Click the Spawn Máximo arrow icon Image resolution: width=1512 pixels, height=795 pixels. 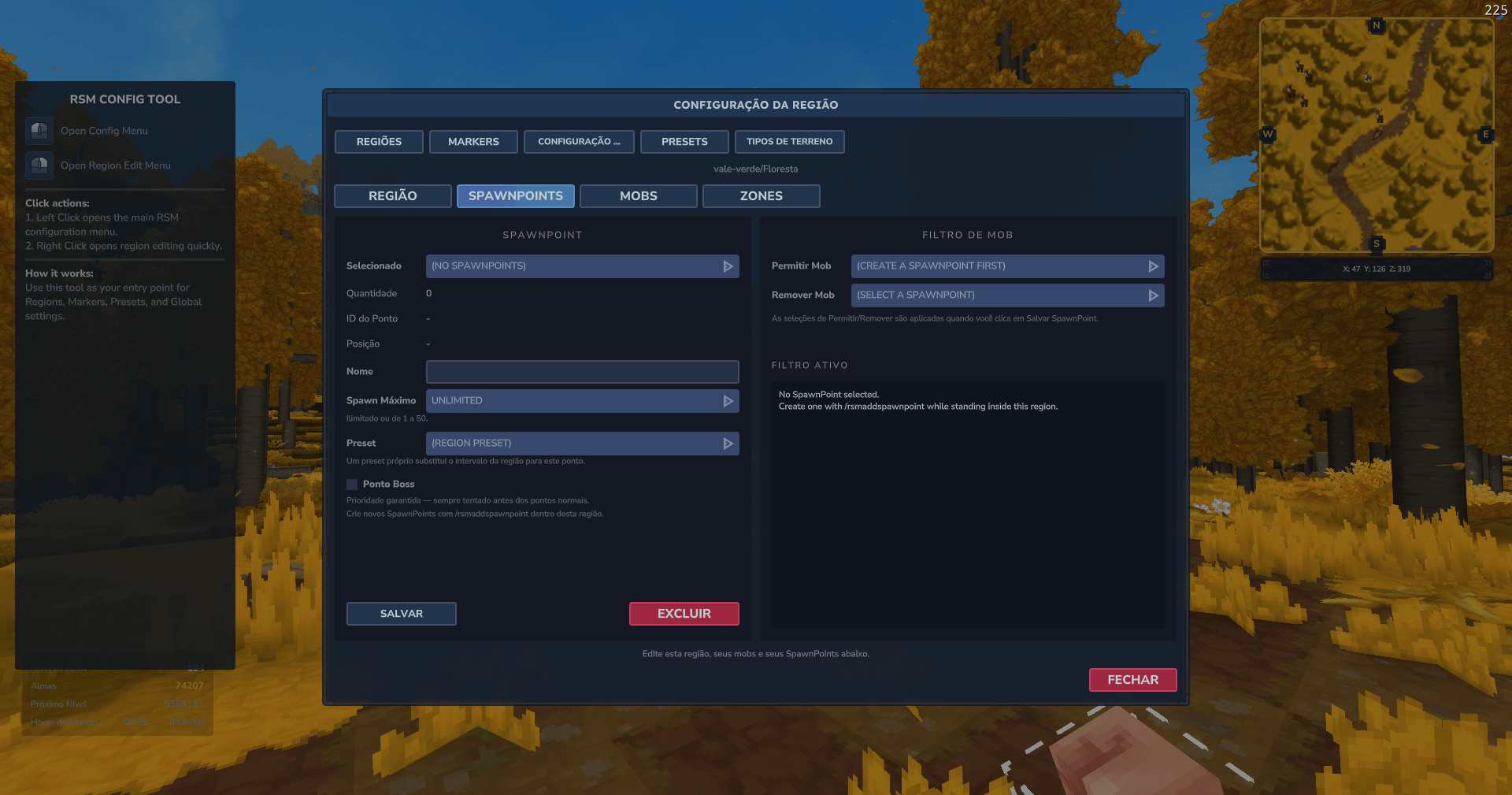[x=728, y=401]
